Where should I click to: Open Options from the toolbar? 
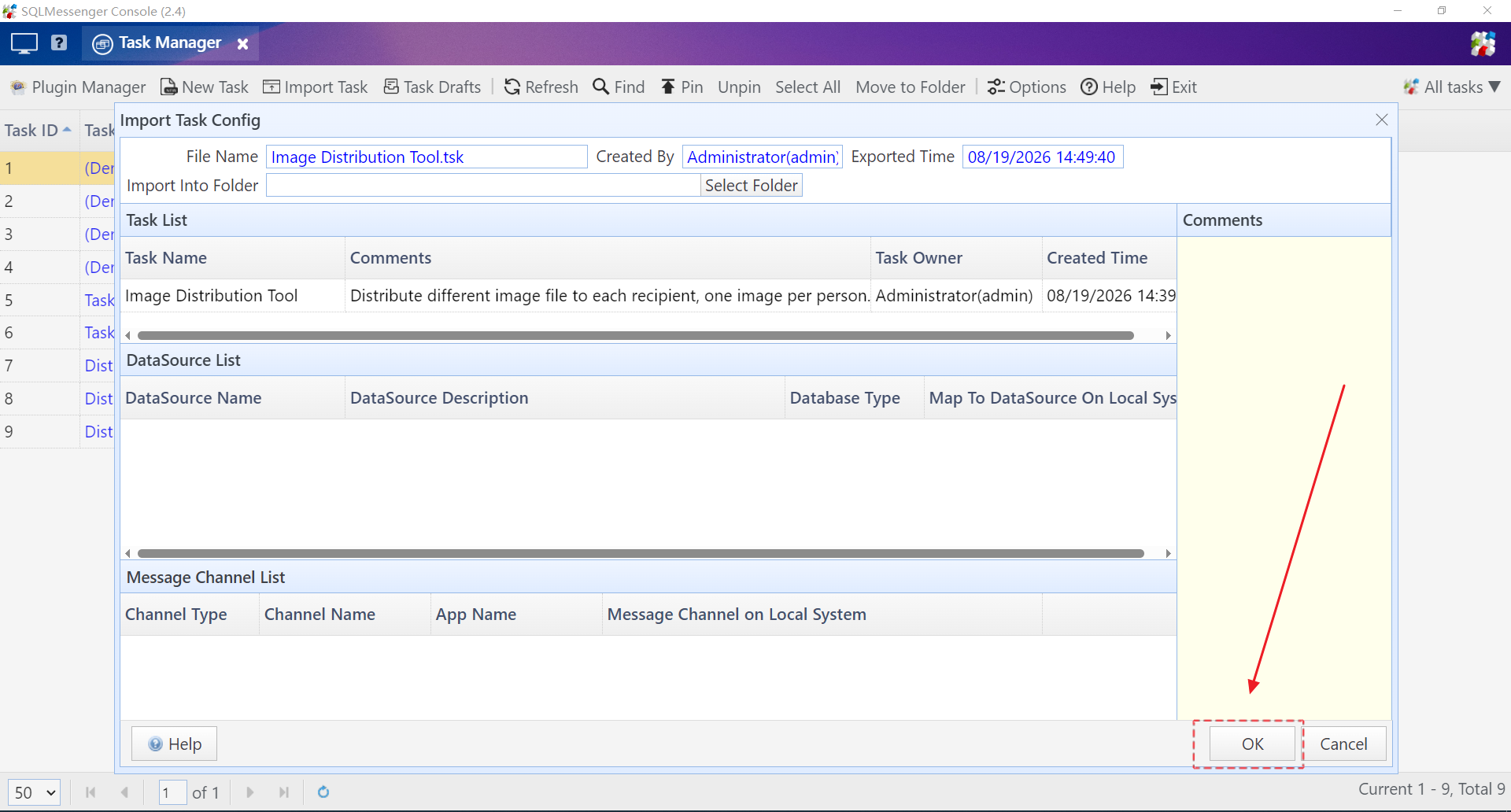tap(1027, 87)
